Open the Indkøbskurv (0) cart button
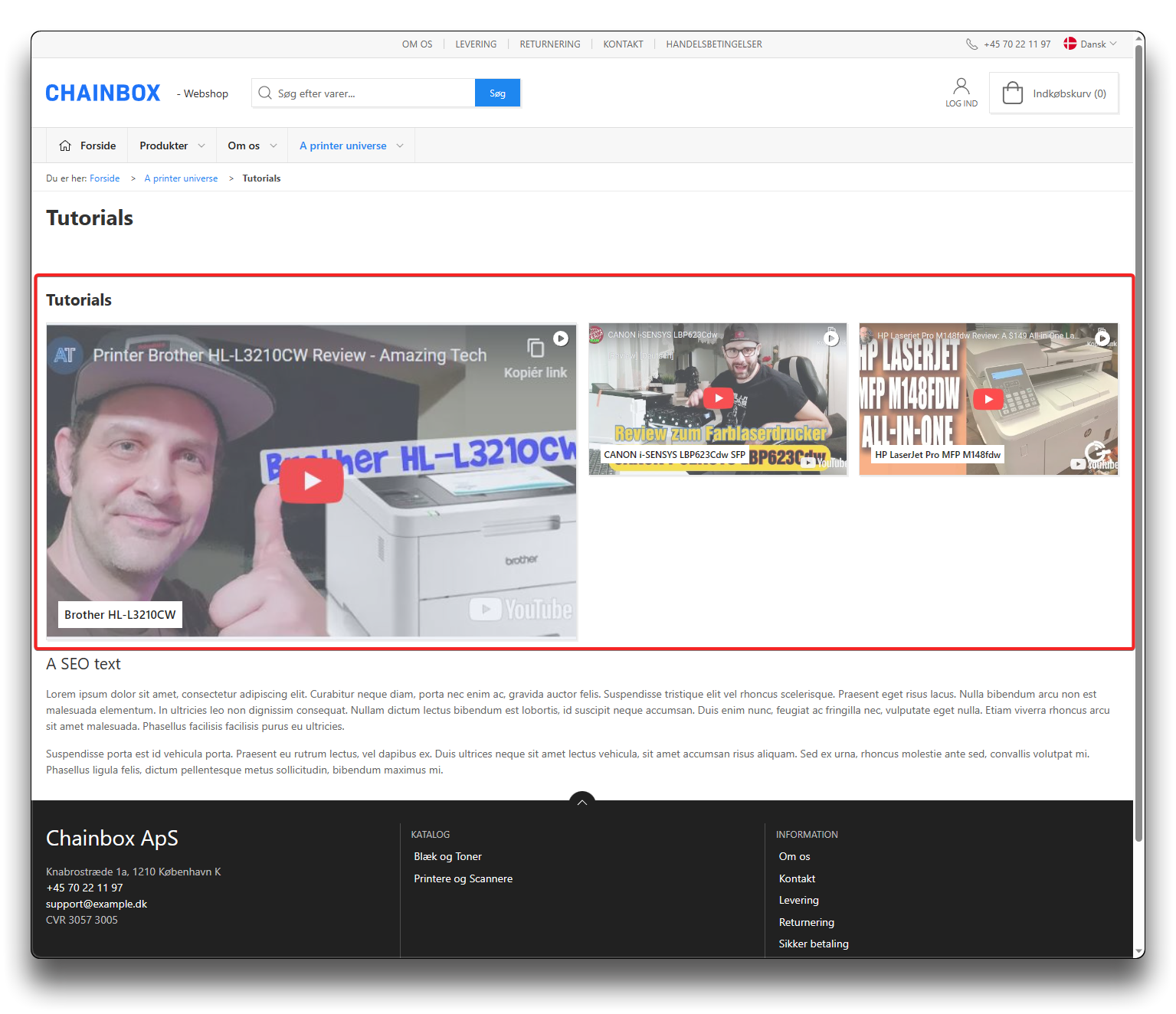The width and height of the screenshot is (1176, 1014). pyautogui.click(x=1054, y=93)
